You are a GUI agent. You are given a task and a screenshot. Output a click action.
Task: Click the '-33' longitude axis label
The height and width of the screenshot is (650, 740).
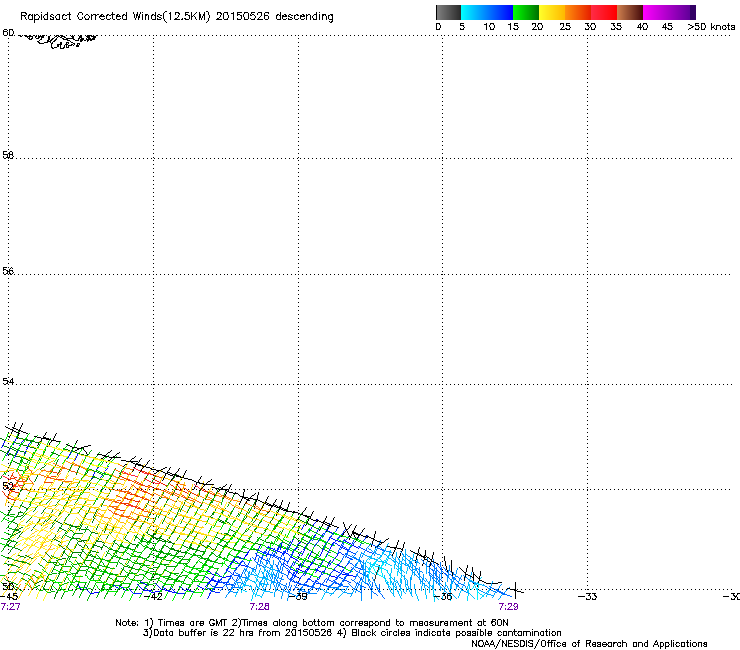[x=588, y=597]
